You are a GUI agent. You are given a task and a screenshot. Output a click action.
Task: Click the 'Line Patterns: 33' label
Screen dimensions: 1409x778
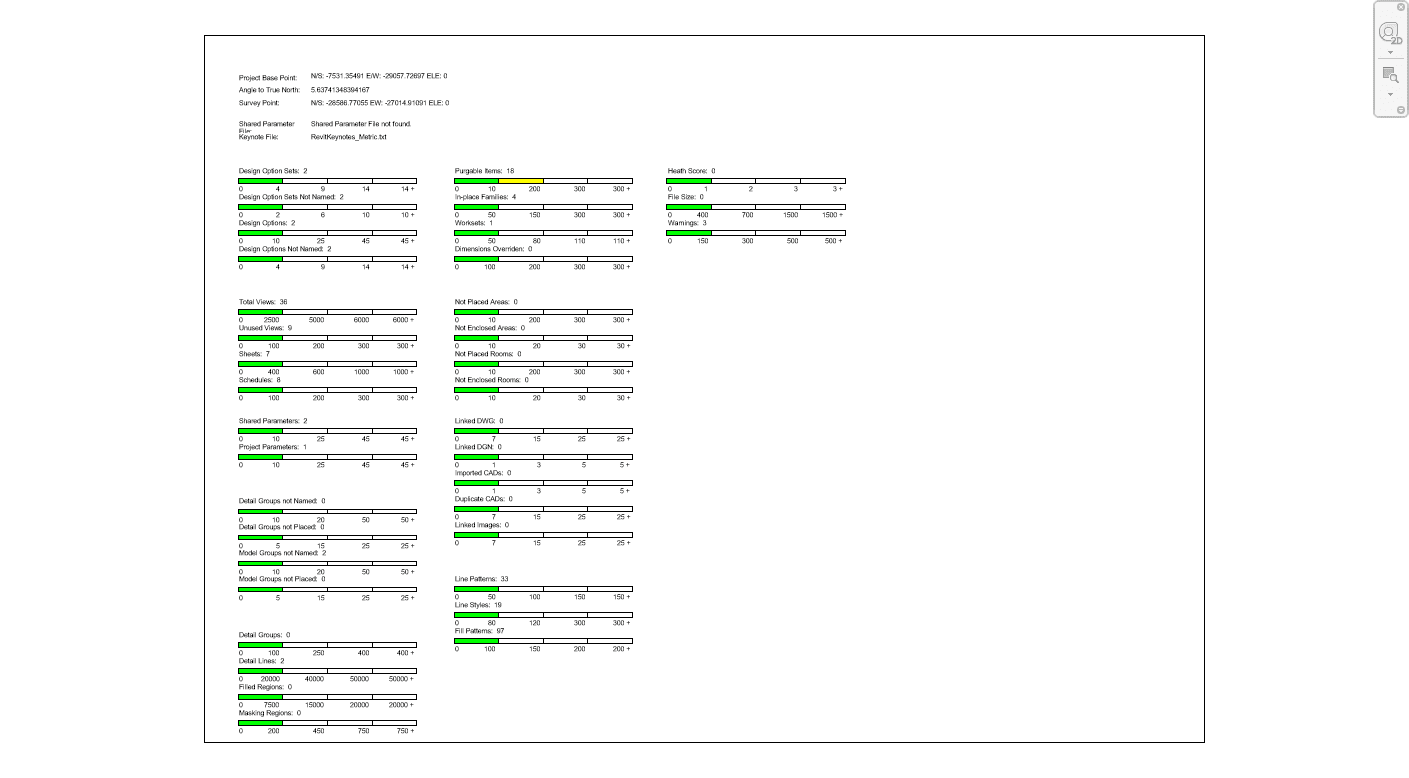tap(482, 579)
